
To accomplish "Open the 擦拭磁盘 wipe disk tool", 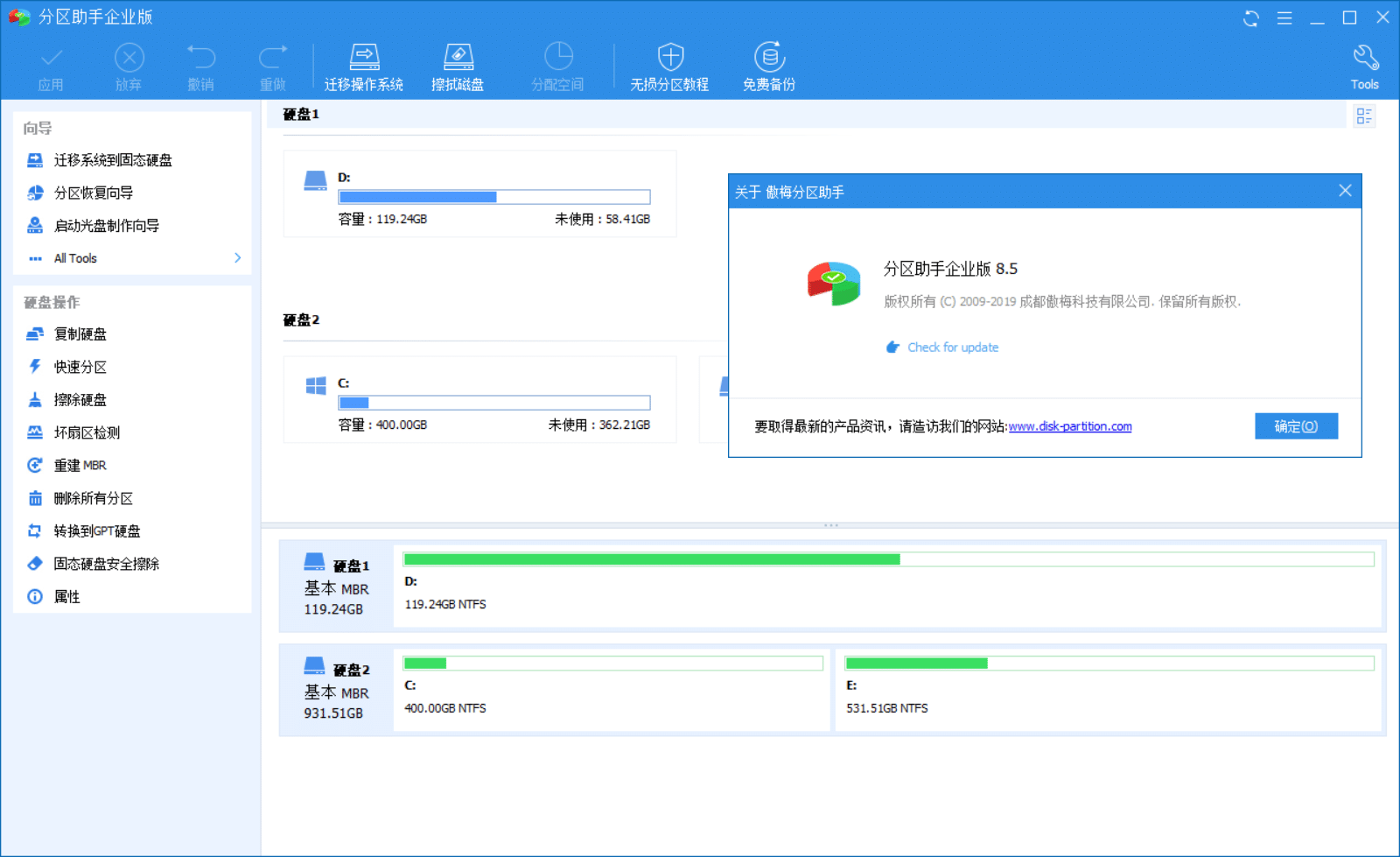I will [458, 67].
